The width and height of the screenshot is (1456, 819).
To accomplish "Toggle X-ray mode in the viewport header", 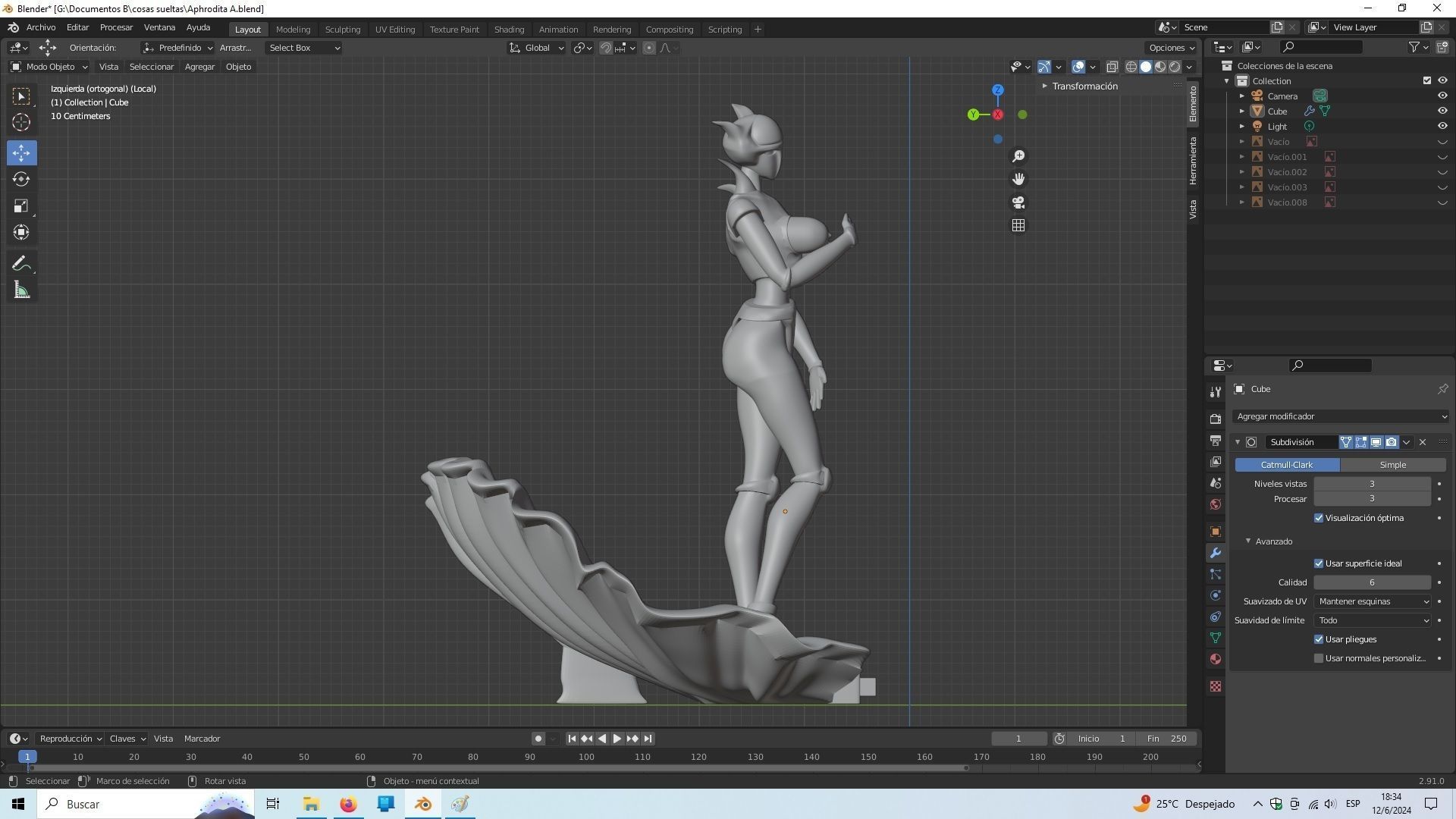I will click(x=1112, y=67).
